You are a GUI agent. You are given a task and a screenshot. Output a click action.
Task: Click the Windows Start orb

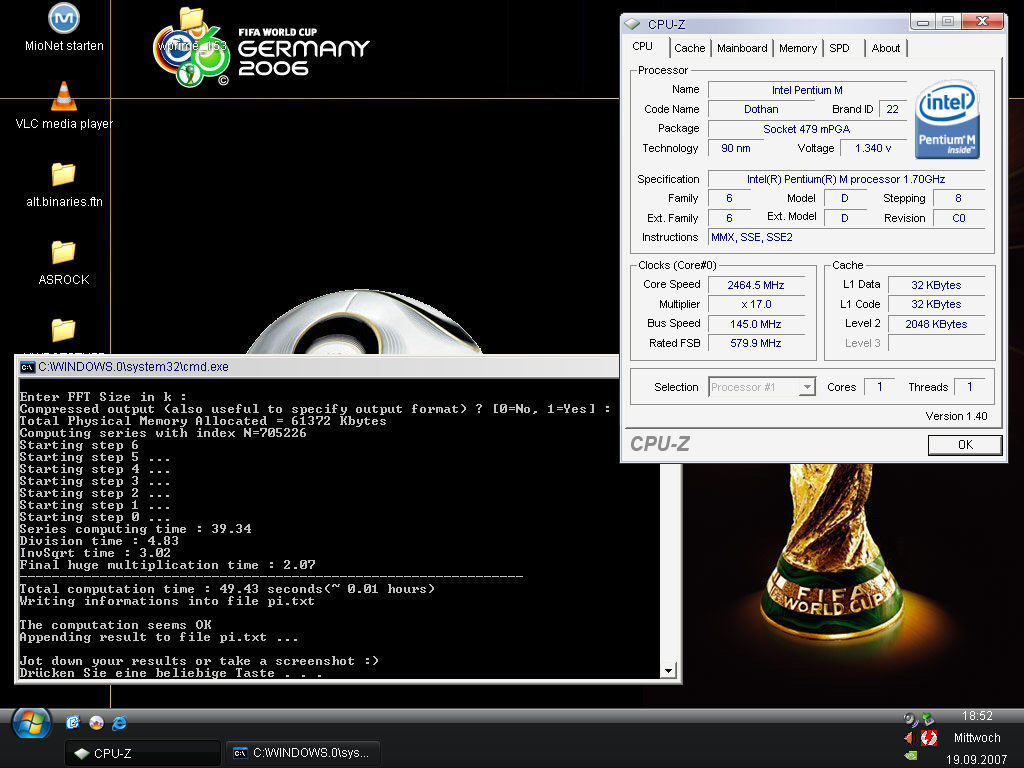(x=31, y=724)
